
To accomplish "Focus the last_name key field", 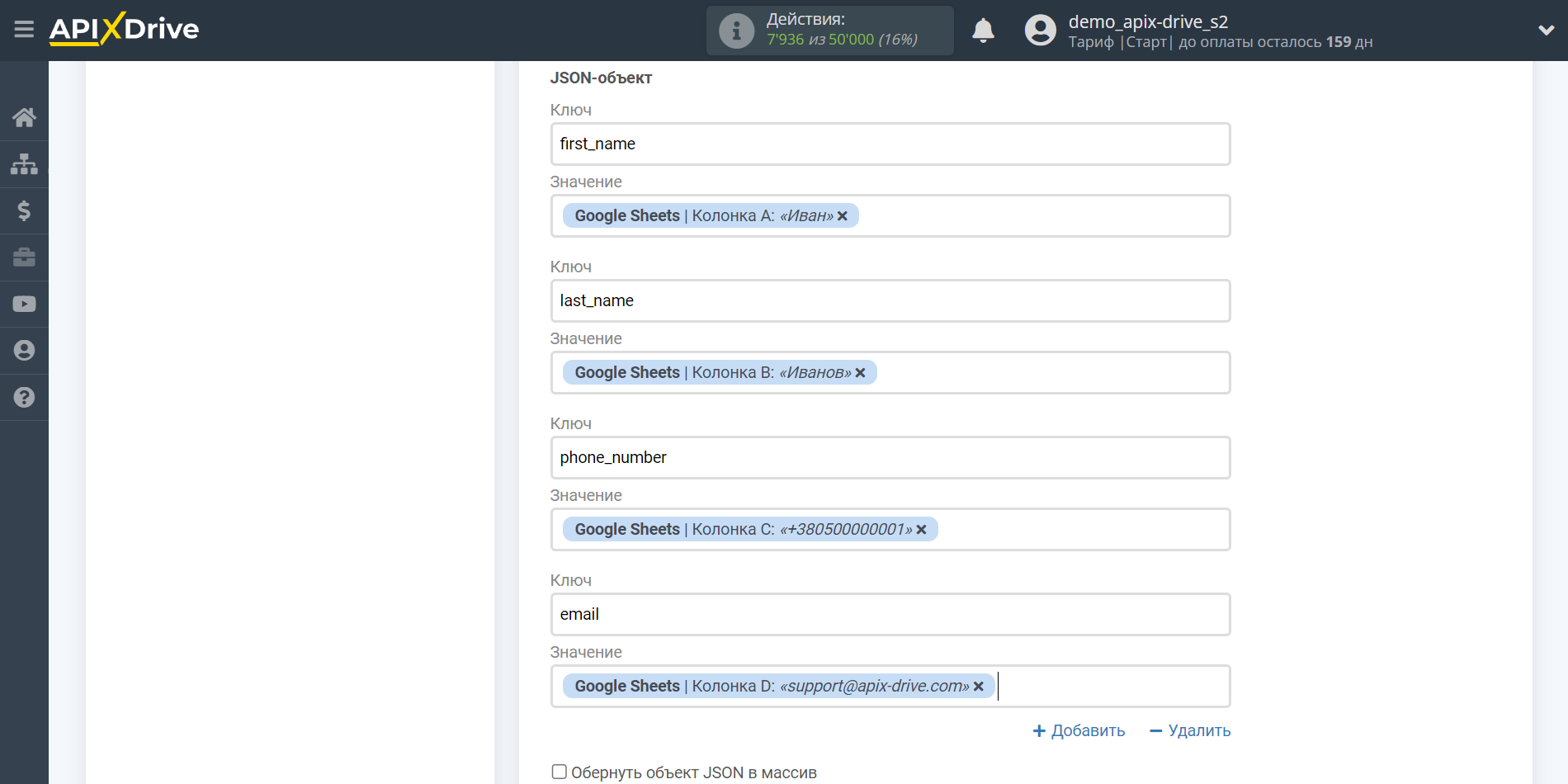I will pos(890,300).
